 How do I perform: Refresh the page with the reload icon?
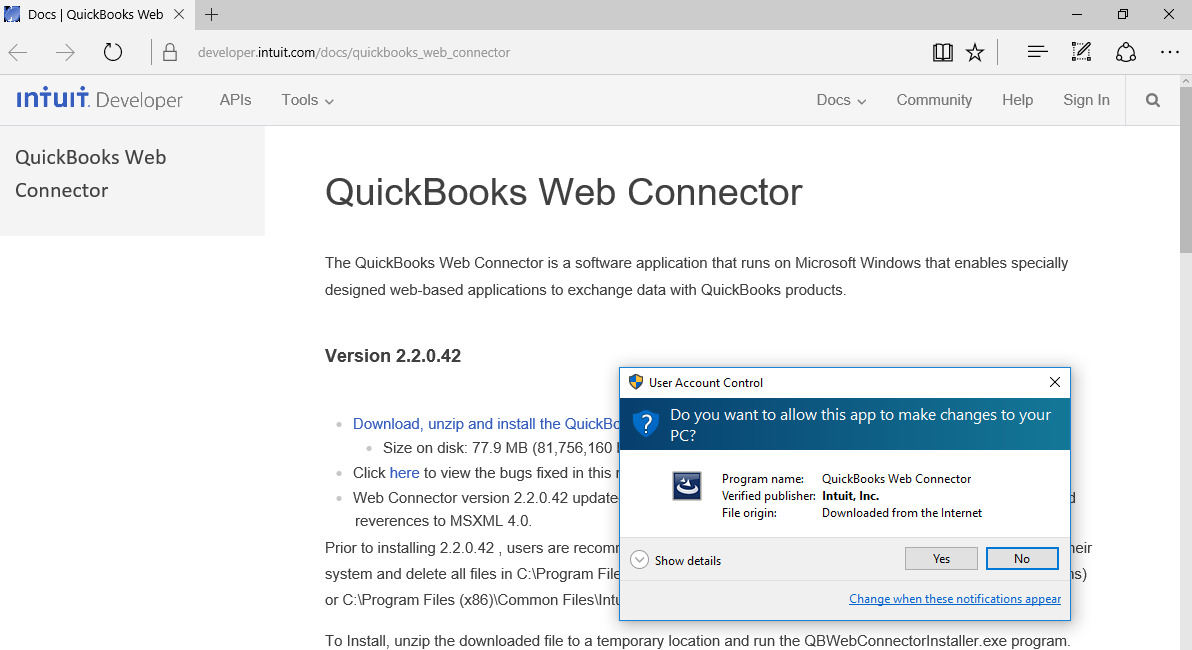[x=112, y=51]
